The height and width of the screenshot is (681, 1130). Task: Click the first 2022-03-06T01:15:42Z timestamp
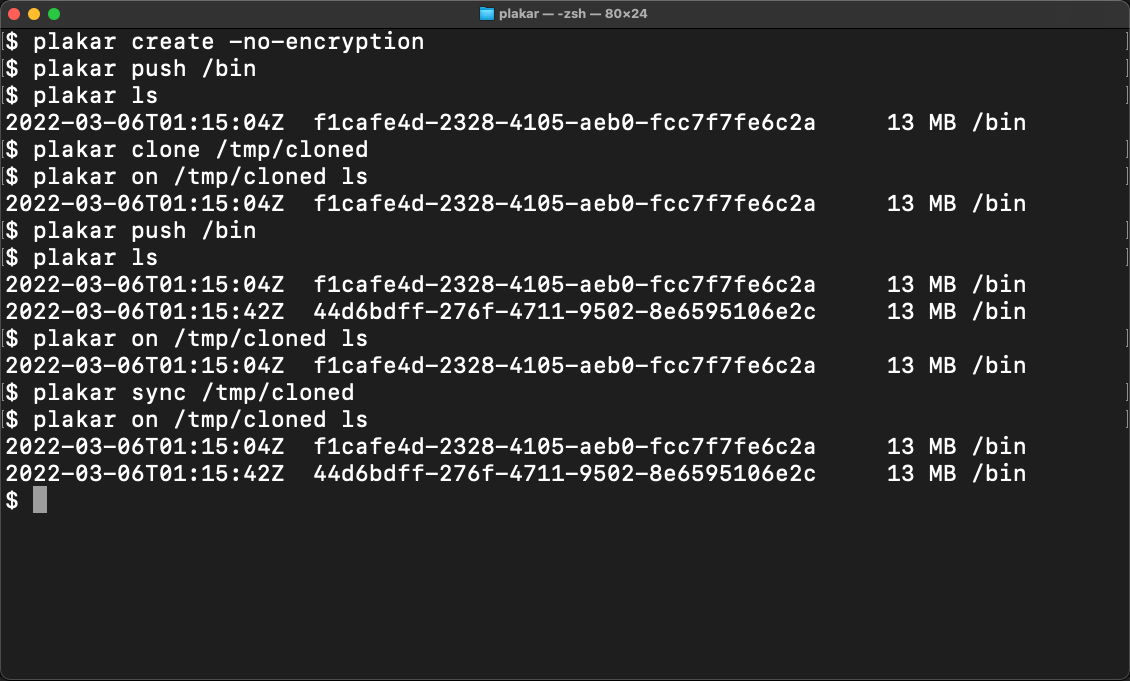(145, 311)
